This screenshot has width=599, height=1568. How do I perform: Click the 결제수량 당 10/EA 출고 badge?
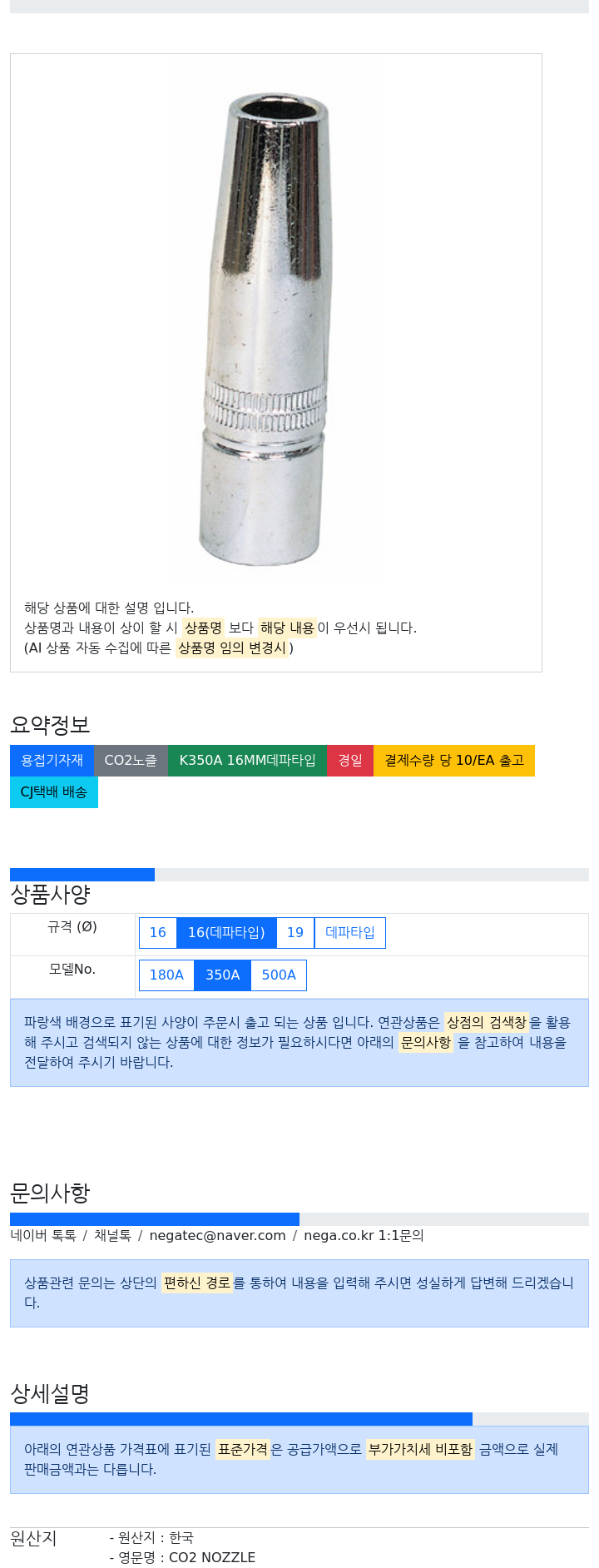coord(454,761)
